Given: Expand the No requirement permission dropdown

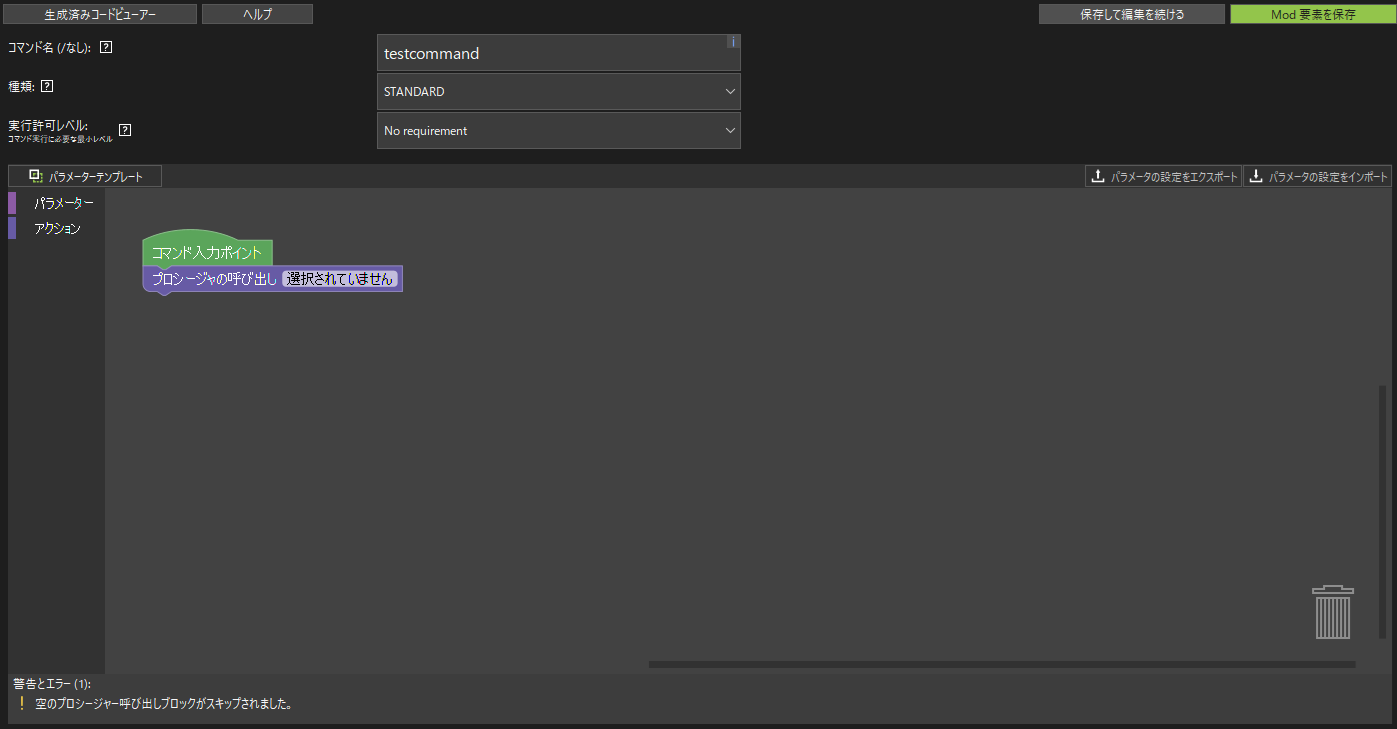Looking at the screenshot, I should (x=558, y=131).
